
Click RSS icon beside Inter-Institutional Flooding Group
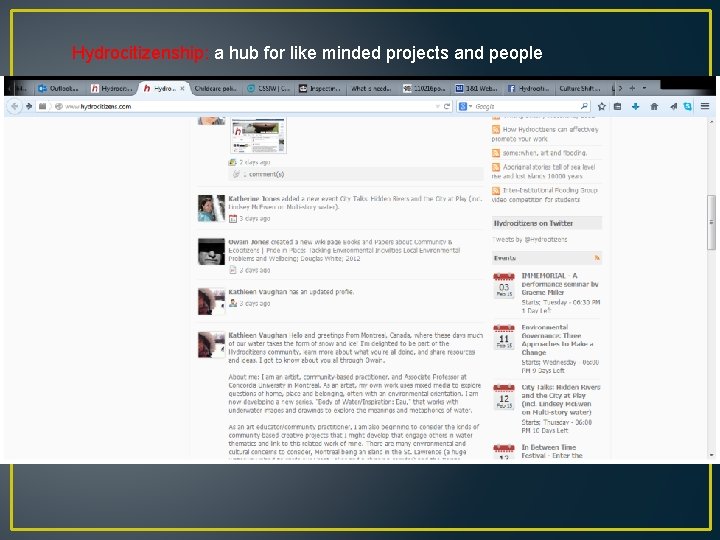(x=496, y=191)
